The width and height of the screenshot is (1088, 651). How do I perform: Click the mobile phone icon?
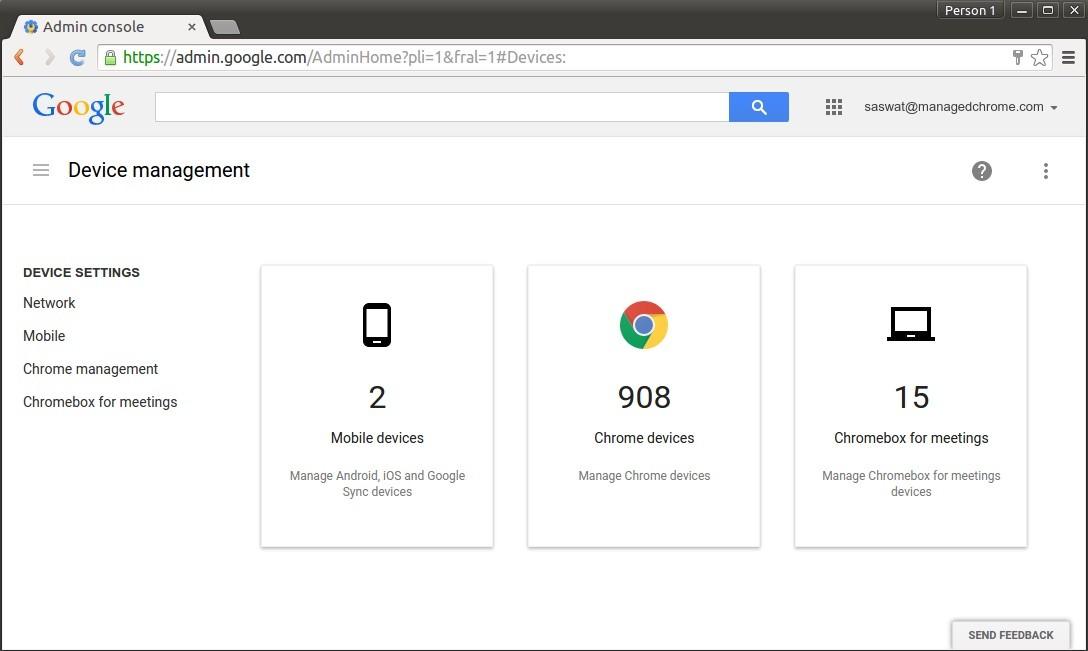(377, 325)
